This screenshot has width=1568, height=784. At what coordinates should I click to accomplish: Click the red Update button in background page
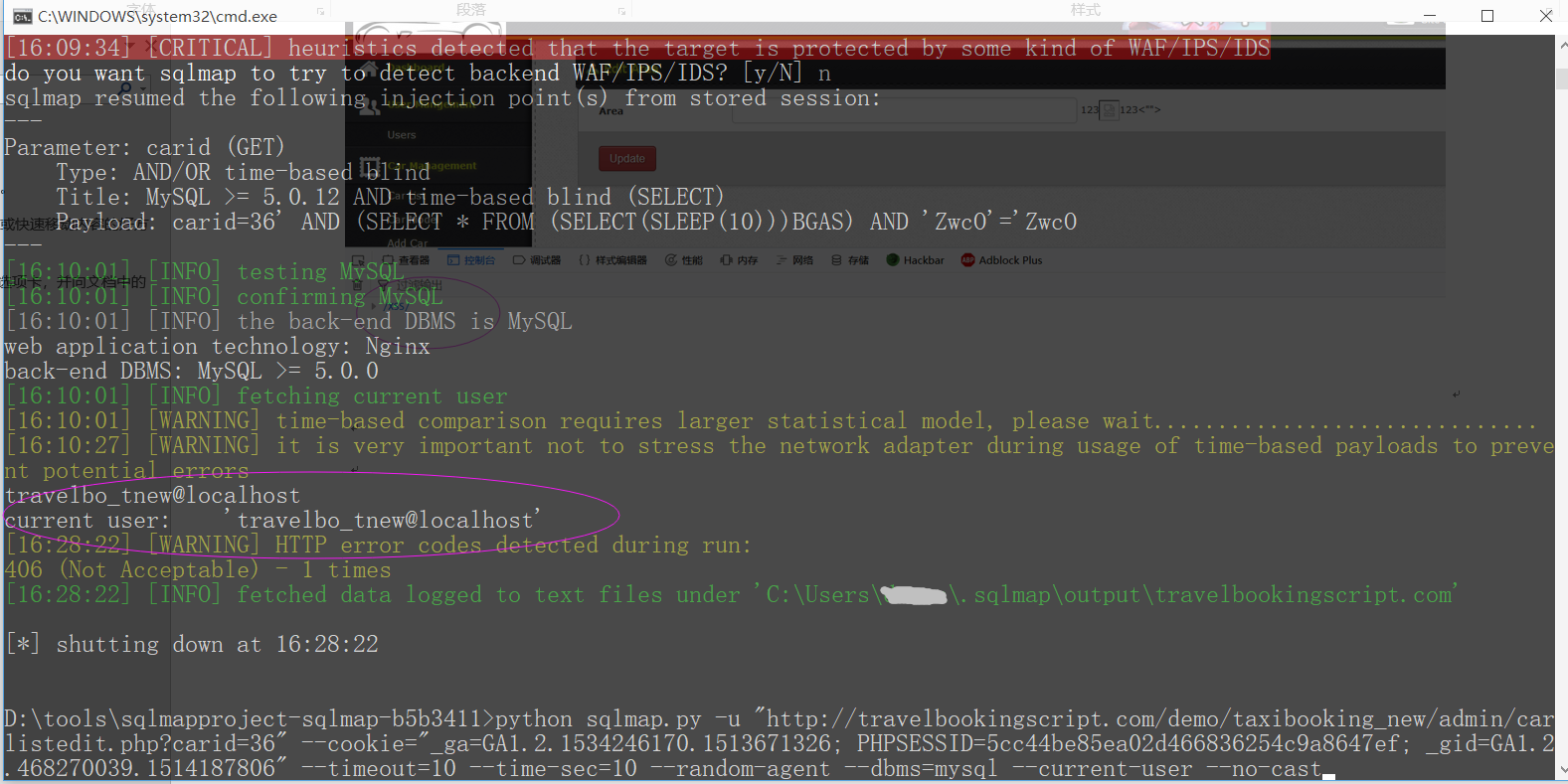coord(626,158)
